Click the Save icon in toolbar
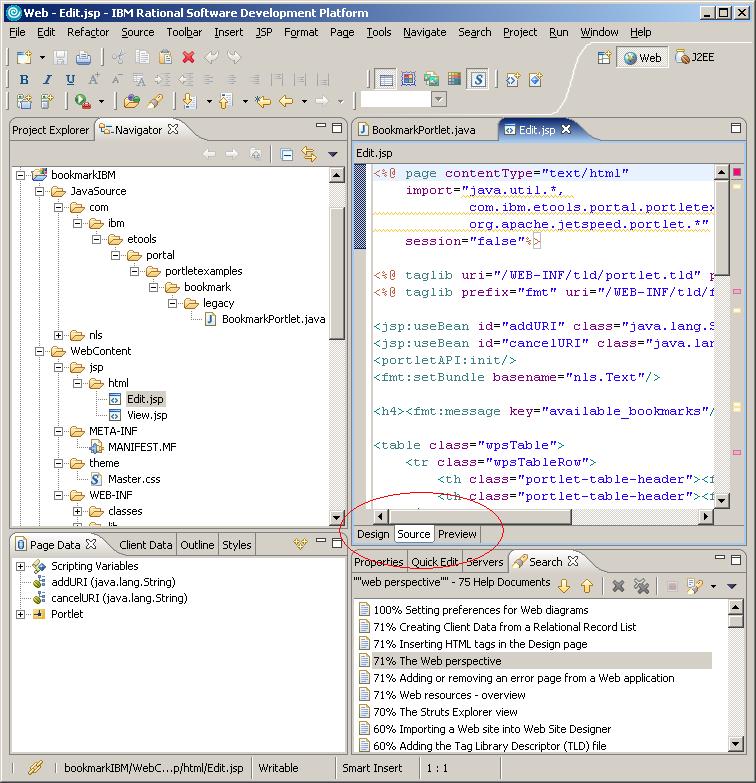The width and height of the screenshot is (756, 783). point(60,57)
